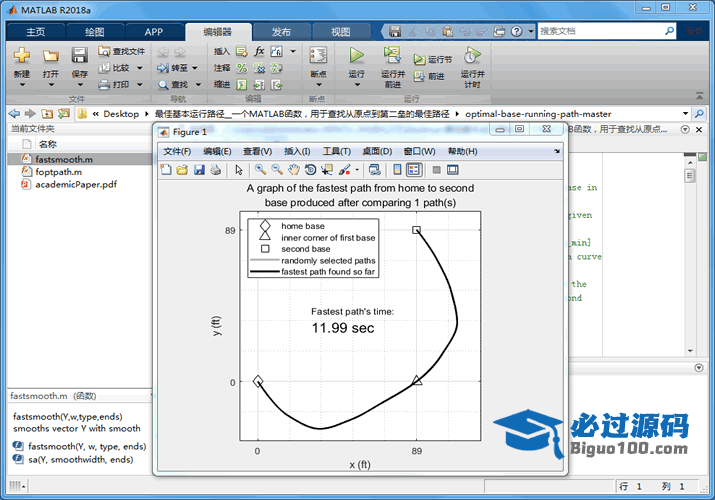Click the Print button in editor ribbon

coord(115,84)
